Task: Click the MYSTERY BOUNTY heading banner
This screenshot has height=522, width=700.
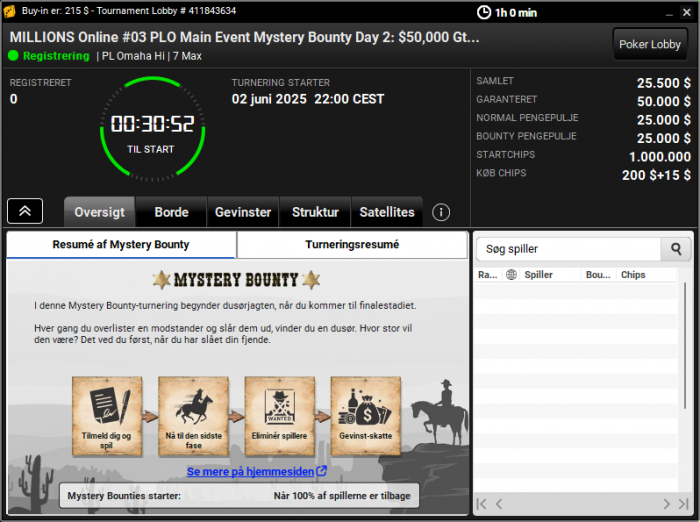Action: pos(236,280)
